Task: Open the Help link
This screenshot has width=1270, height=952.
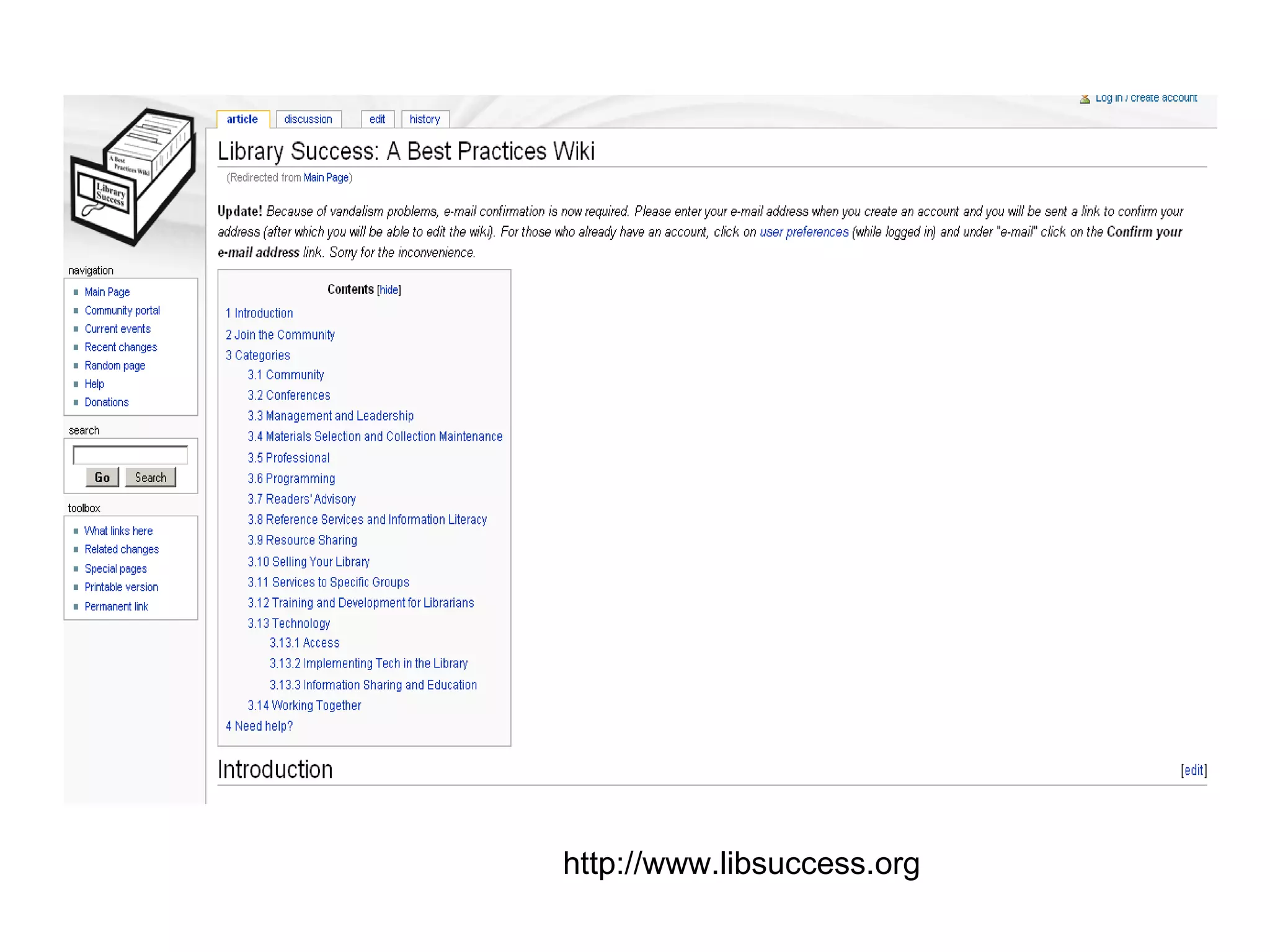Action: 94,384
